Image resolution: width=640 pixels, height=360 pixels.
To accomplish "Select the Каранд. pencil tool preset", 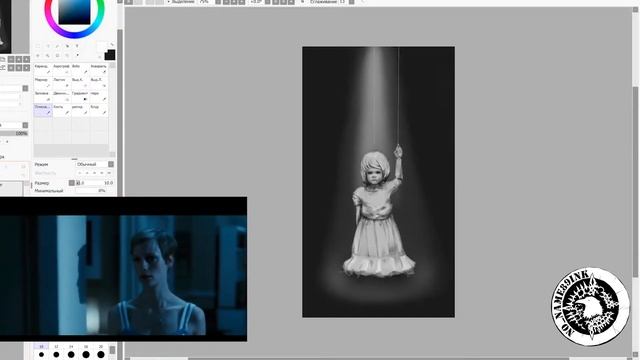I will [43, 69].
